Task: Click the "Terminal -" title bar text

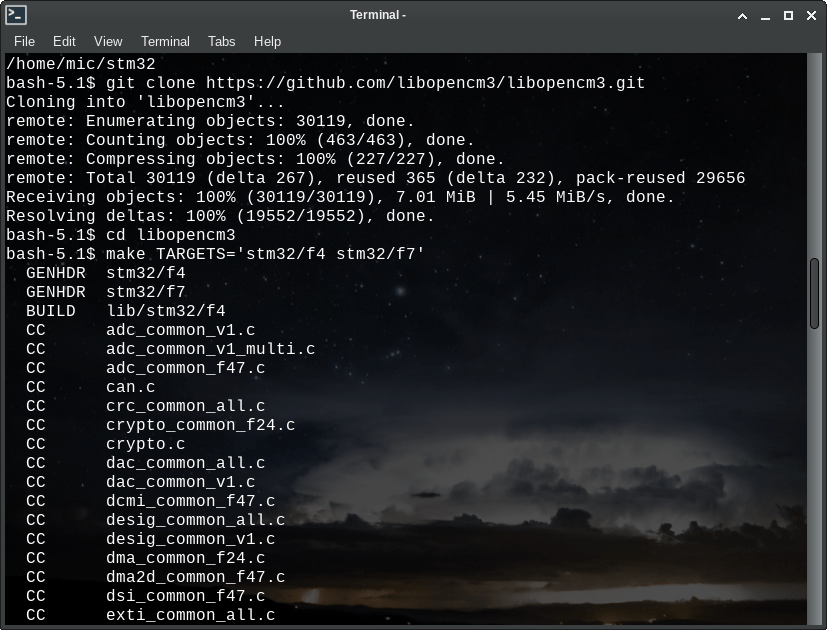Action: [378, 15]
